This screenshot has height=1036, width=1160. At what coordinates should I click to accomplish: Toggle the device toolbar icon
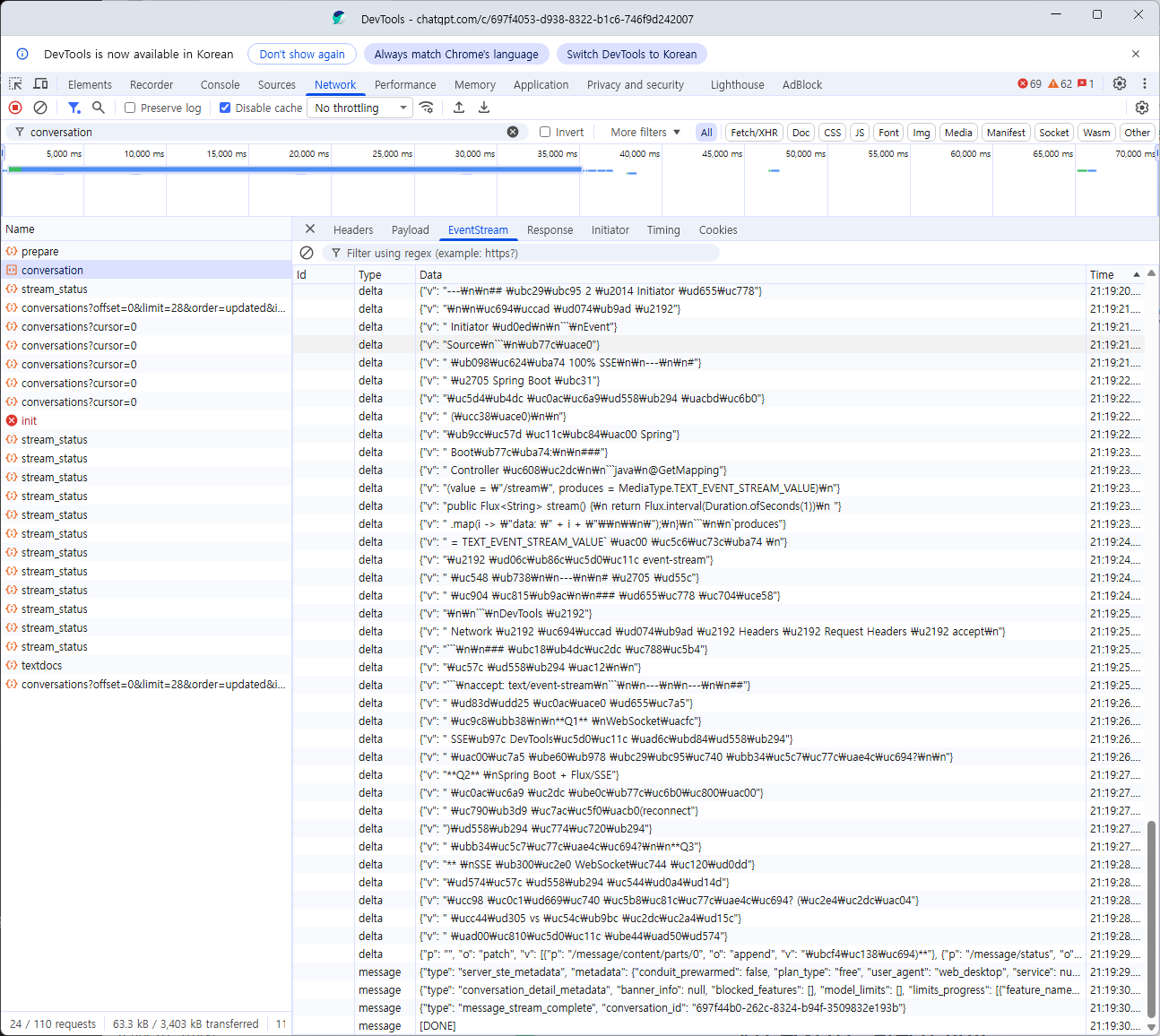(x=40, y=84)
